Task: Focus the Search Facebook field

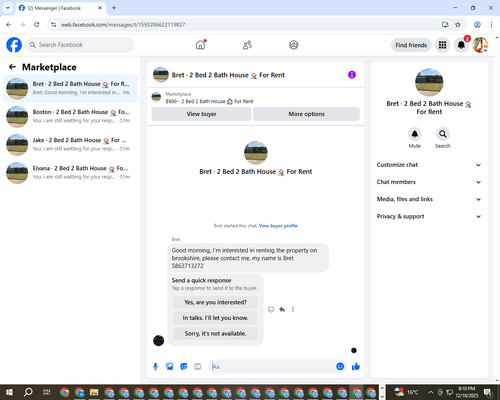Action: click(80, 45)
